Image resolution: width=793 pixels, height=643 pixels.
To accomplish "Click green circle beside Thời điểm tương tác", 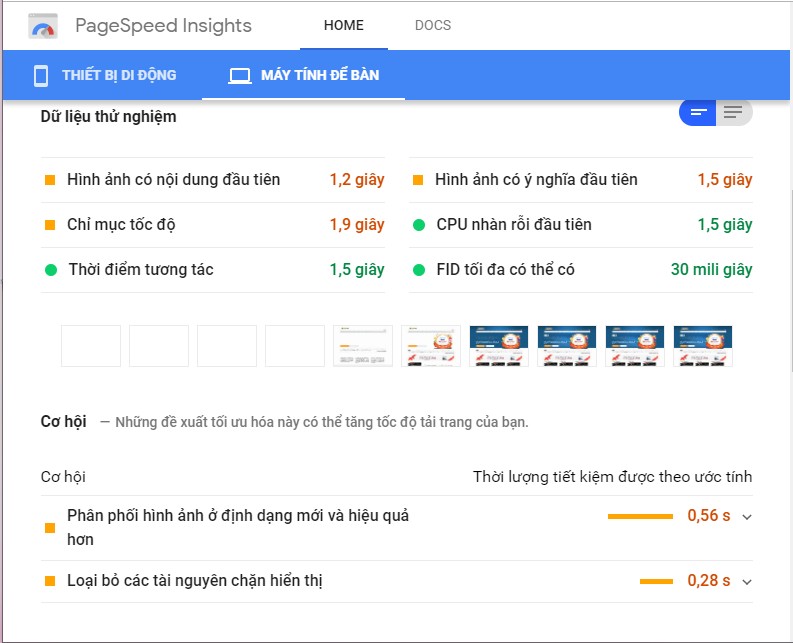I will click(51, 270).
